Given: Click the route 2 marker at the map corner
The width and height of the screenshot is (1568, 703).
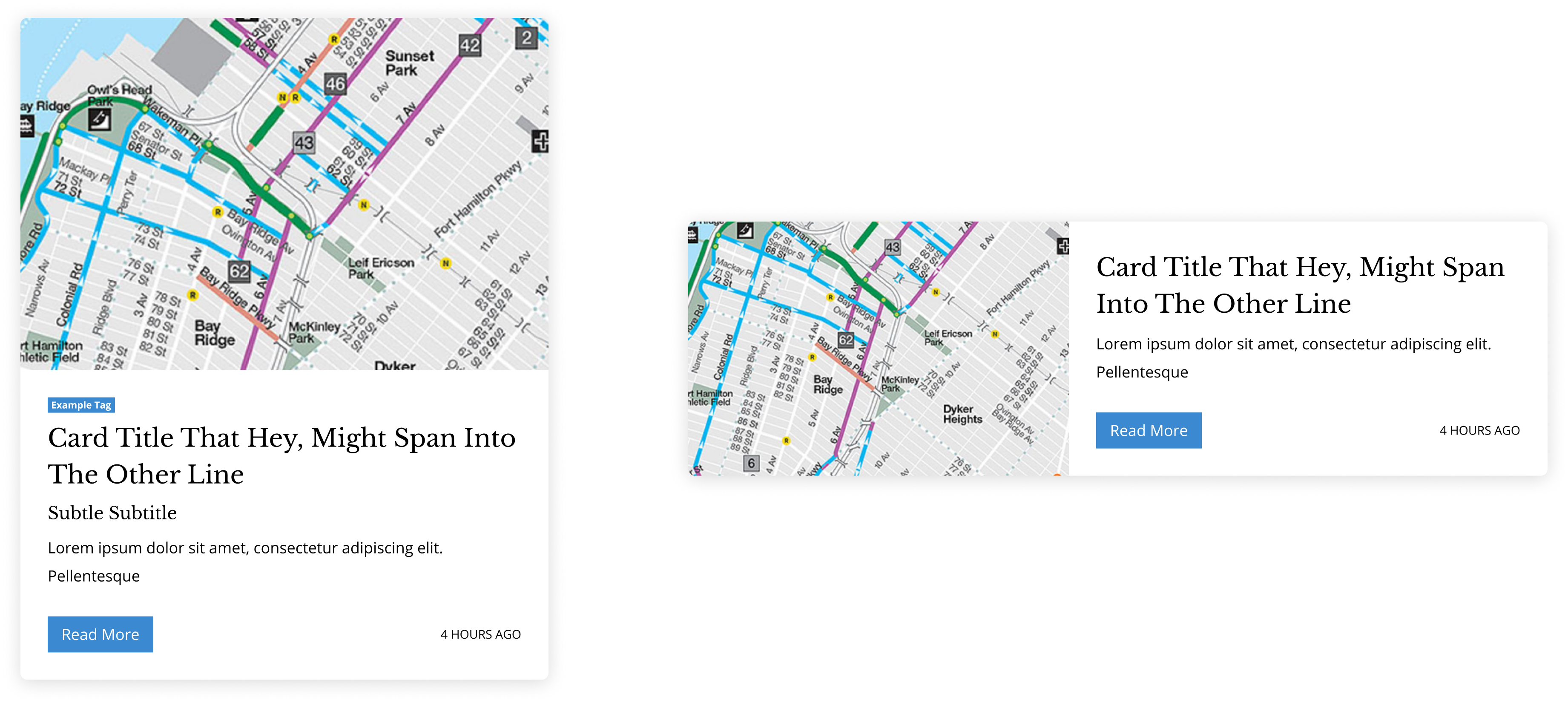Looking at the screenshot, I should [x=526, y=38].
